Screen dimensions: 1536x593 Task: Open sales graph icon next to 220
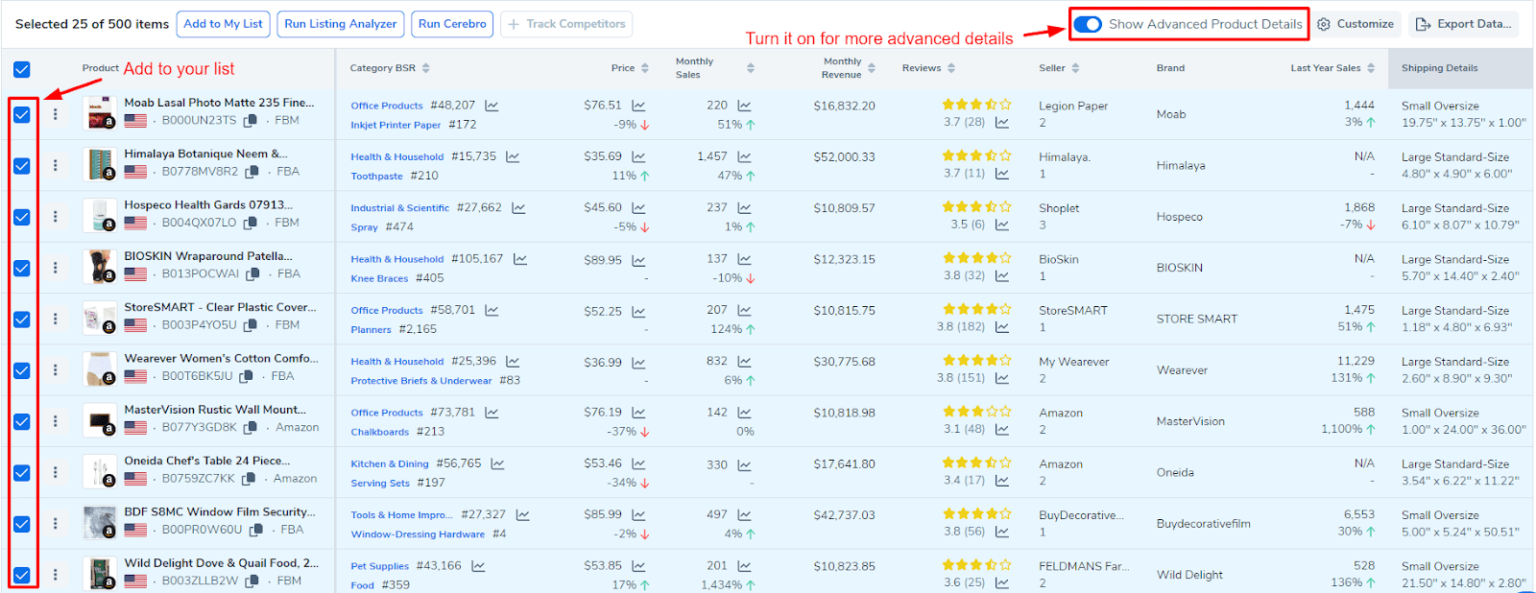click(x=745, y=105)
